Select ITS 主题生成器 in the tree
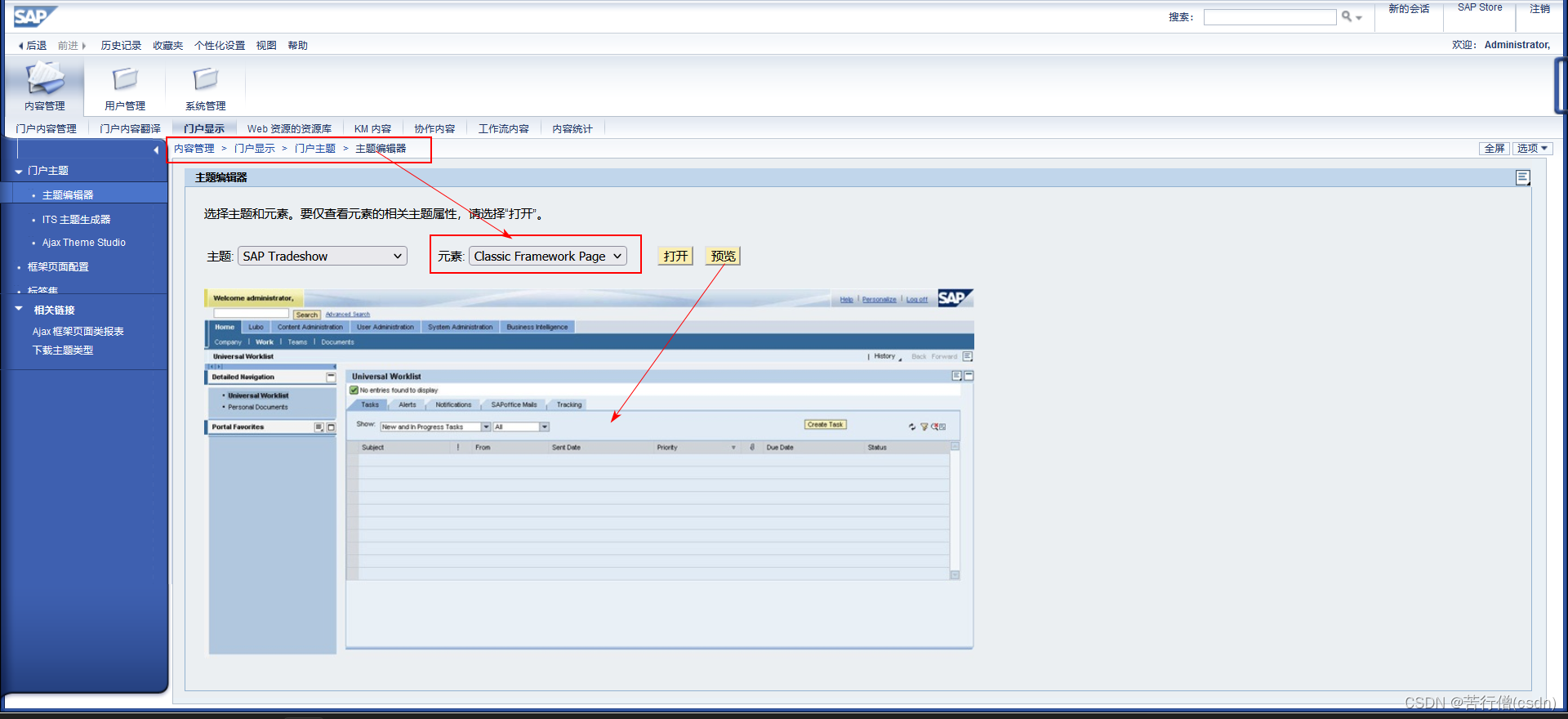The width and height of the screenshot is (1568, 719). 76,220
